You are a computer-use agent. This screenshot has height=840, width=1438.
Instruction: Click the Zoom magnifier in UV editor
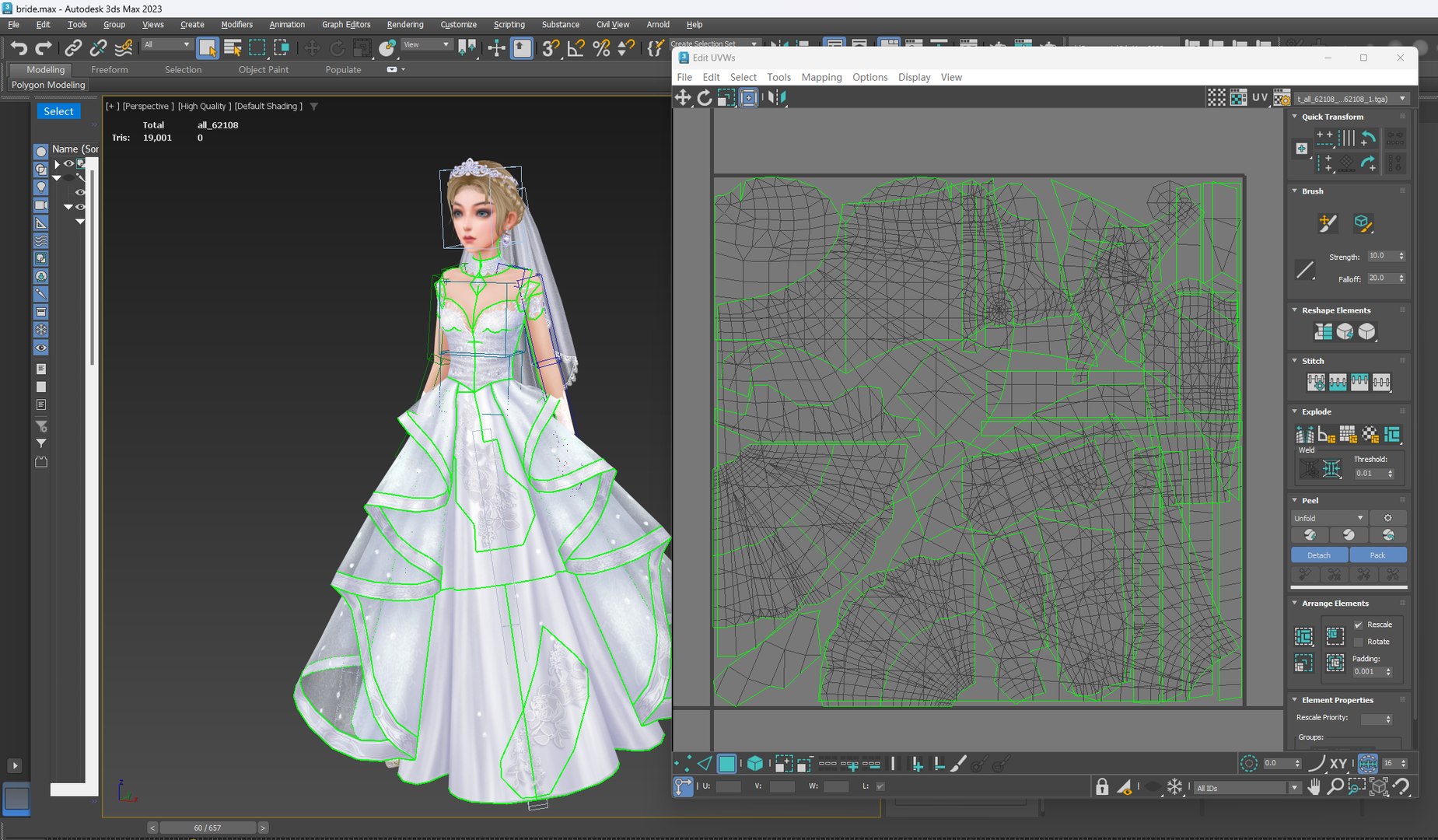[x=1335, y=787]
